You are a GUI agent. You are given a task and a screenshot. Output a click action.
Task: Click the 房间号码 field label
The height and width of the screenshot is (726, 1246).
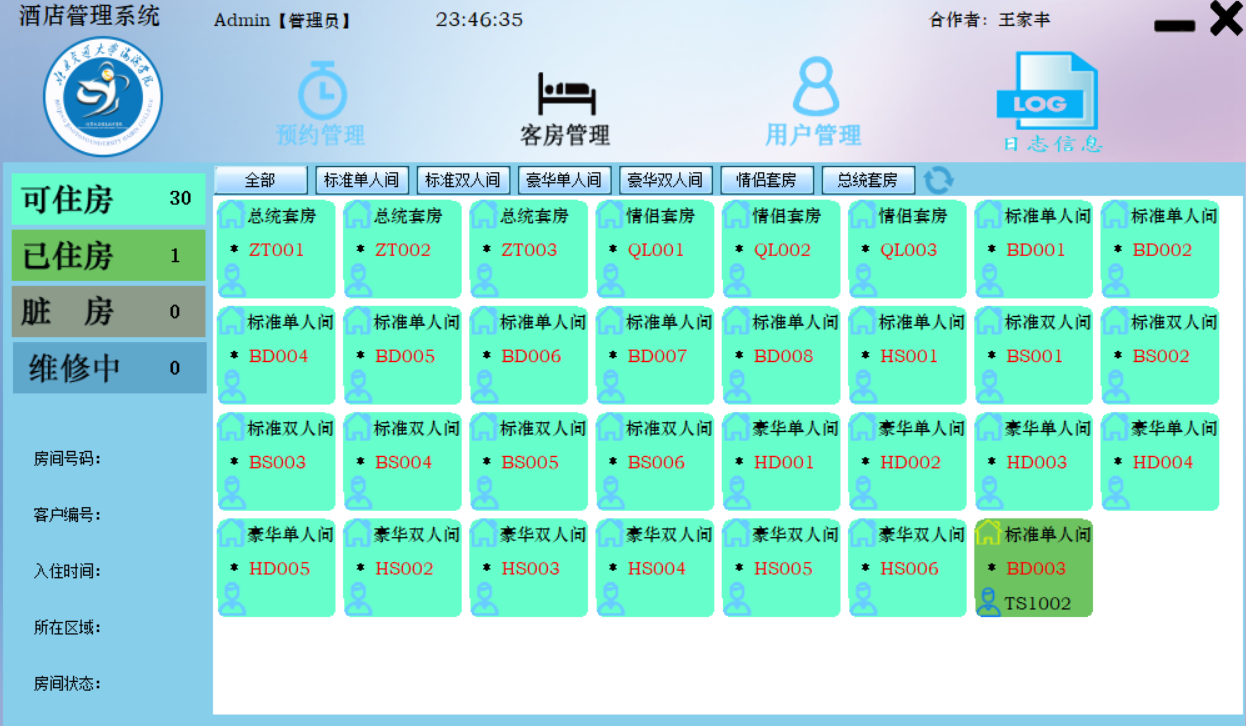coord(67,459)
